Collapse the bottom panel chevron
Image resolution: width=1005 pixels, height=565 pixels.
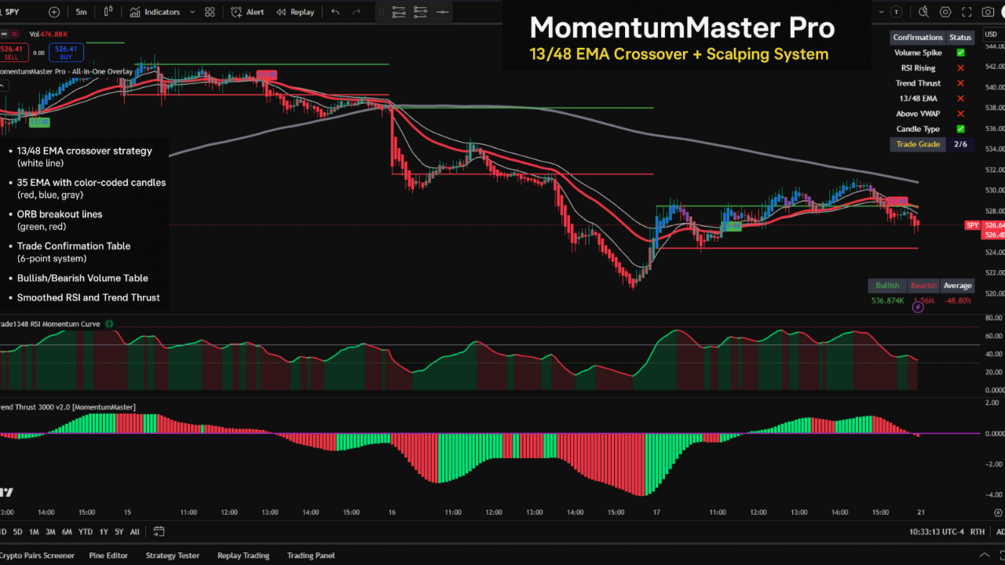[984, 555]
